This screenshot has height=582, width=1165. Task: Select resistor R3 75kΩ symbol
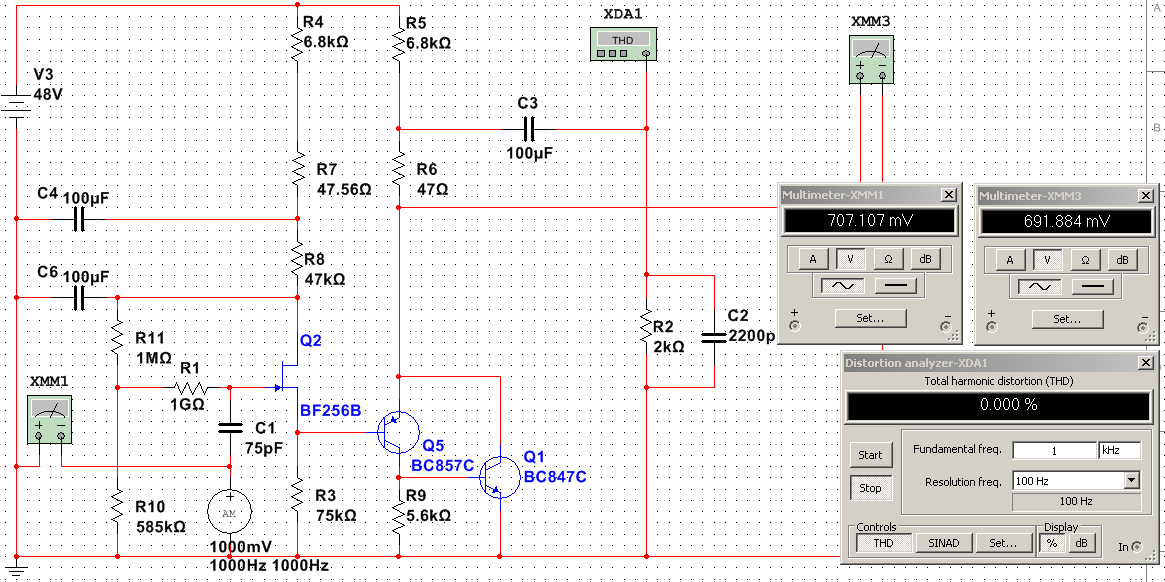(297, 495)
